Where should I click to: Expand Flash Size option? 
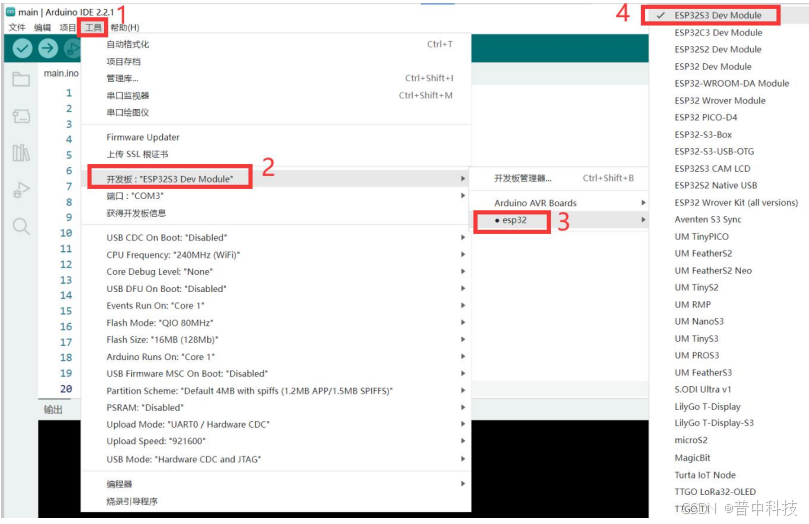pyautogui.click(x=276, y=340)
